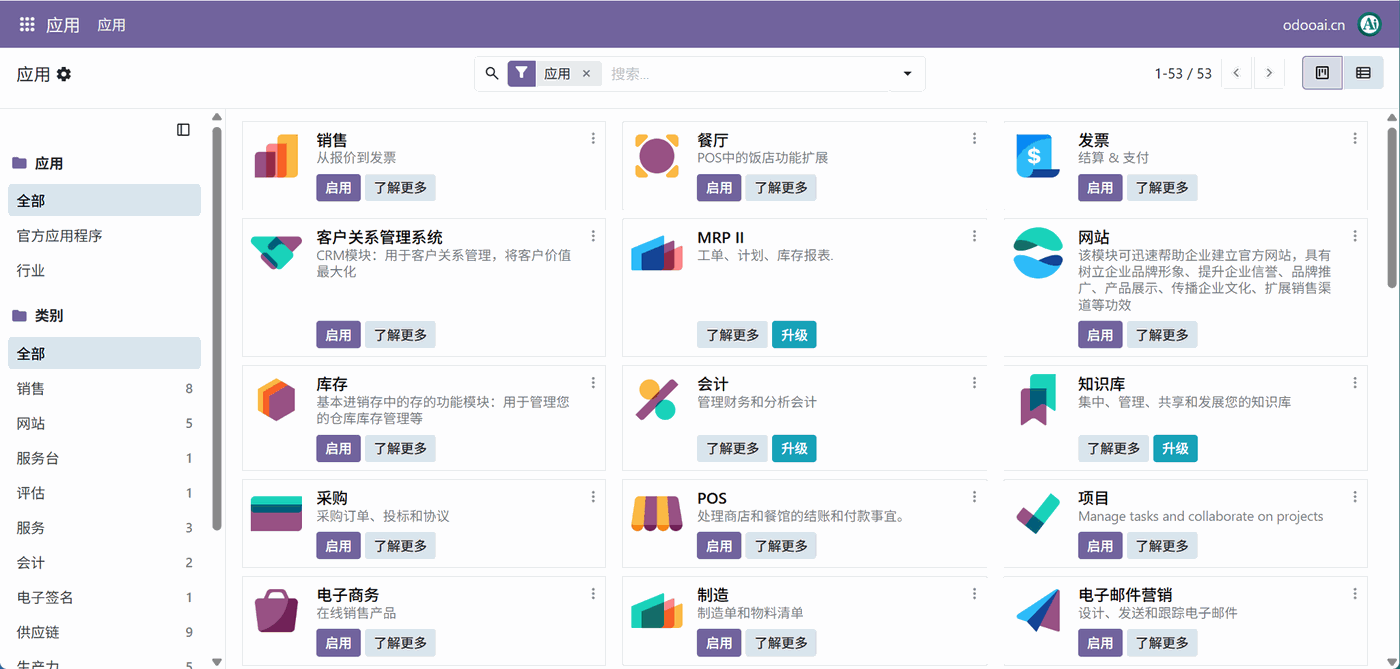1400x669 pixels.
Task: Select 行业 in sidebar
Action: [104, 271]
